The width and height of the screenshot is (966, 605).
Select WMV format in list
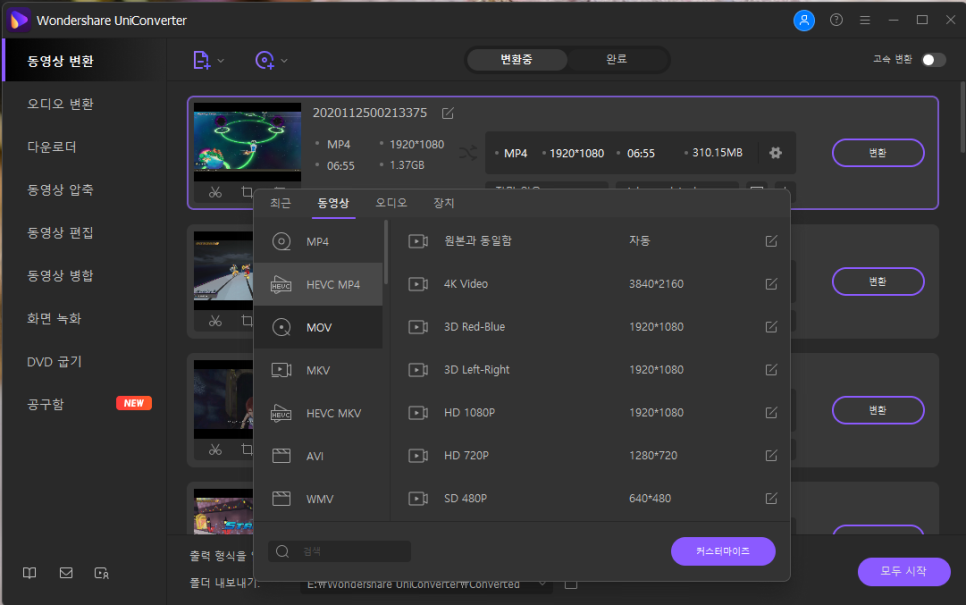(x=319, y=499)
